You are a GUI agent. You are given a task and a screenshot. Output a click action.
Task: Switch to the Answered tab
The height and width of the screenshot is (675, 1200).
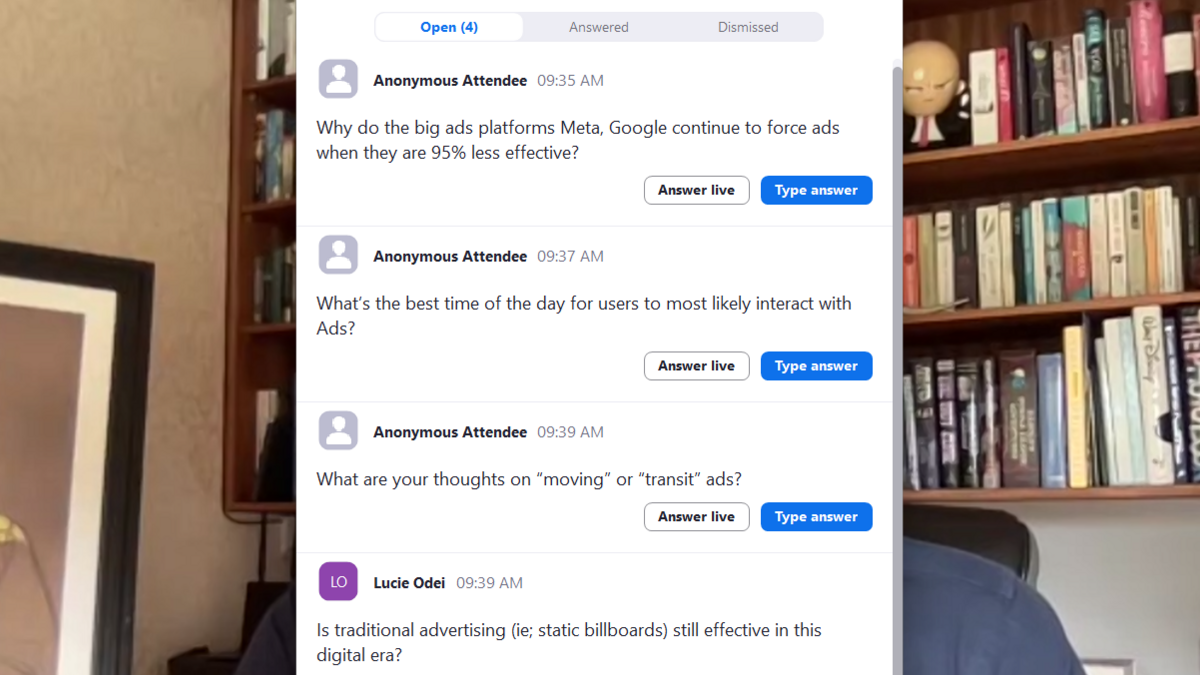[x=598, y=27]
